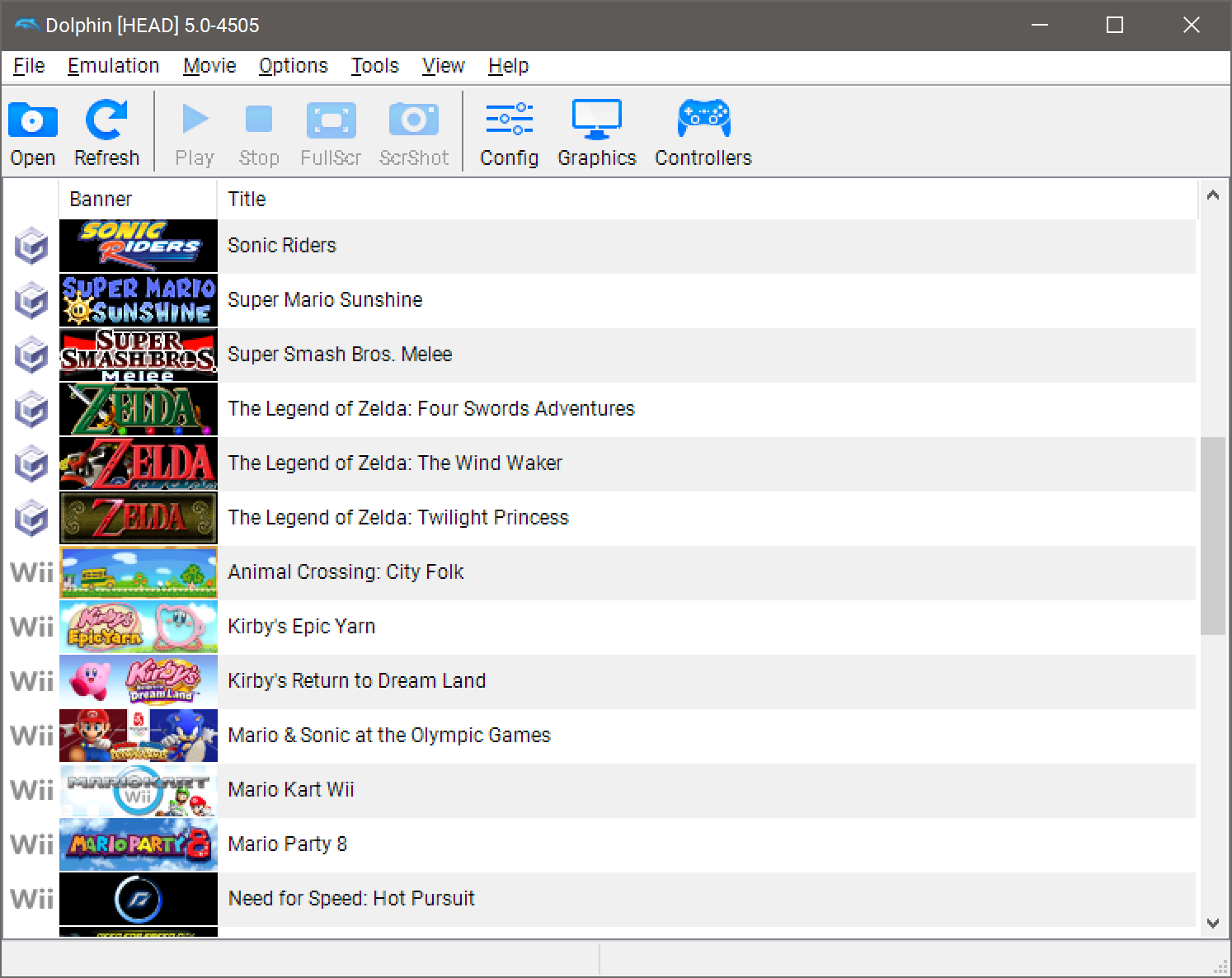Click the Wii icon beside Animal Crossing: City Folk
Viewport: 1232px width, 978px height.
(x=31, y=572)
